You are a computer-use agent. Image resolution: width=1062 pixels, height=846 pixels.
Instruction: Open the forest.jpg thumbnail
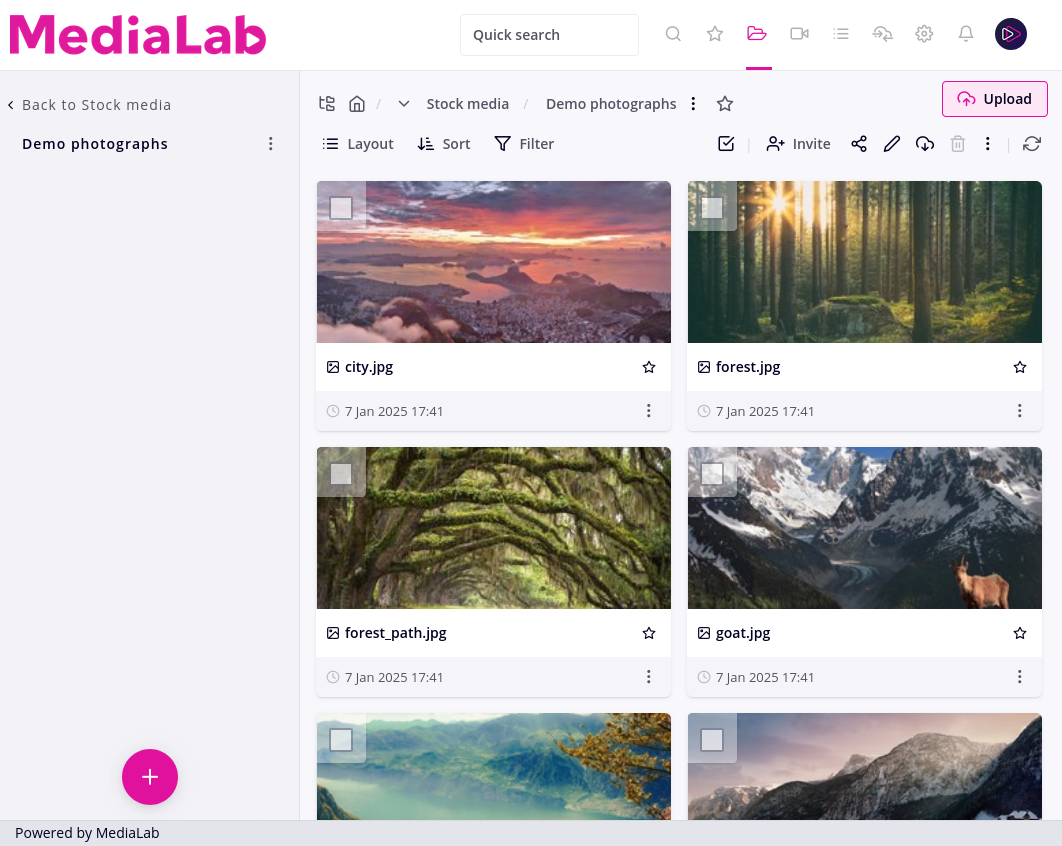[865, 261]
